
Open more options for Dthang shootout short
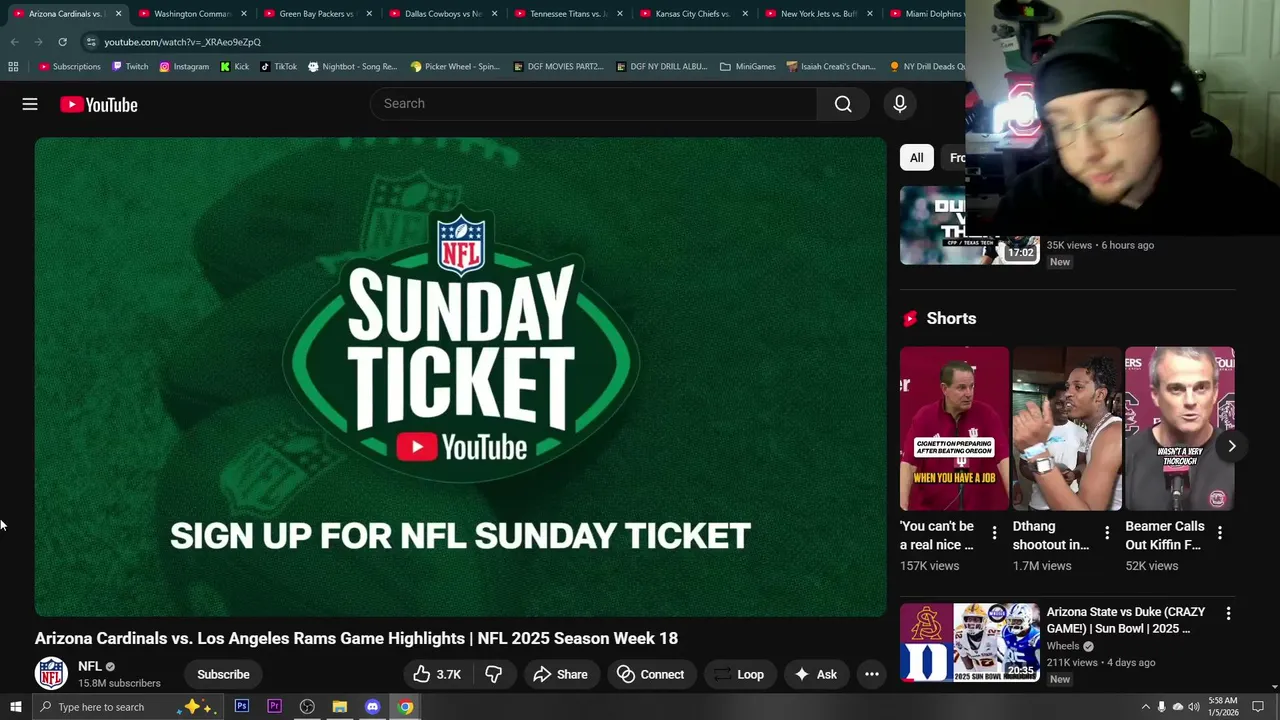point(1107,534)
